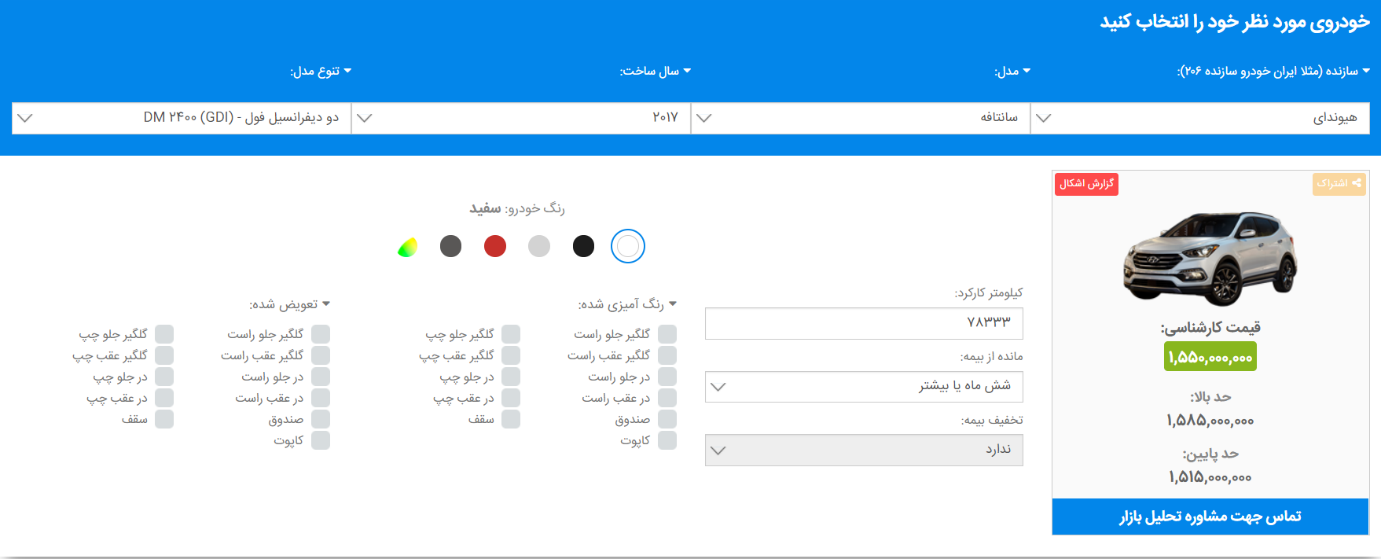Click the white Hyundai Santa Fe car image
The height and width of the screenshot is (559, 1381).
click(1209, 258)
